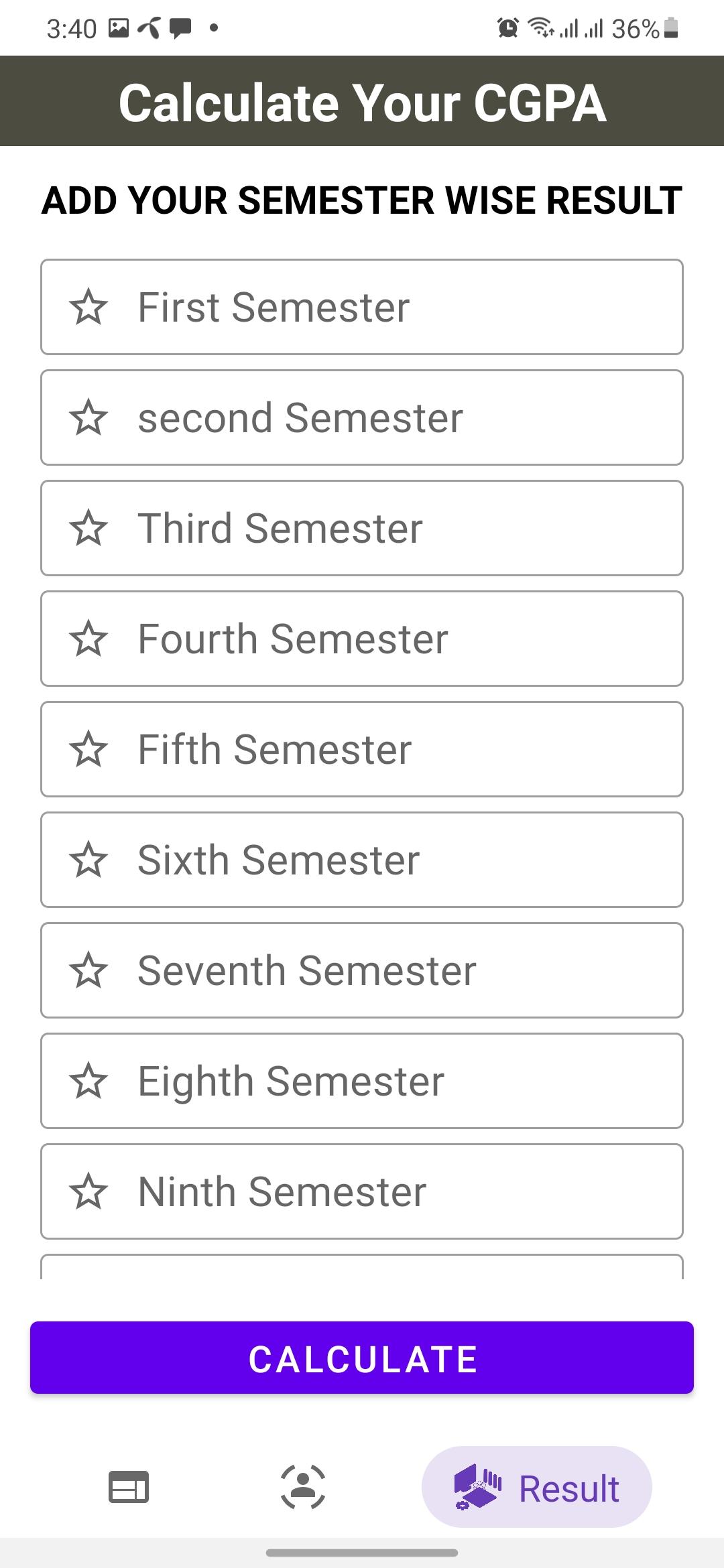Tap the star icon beside First Semester
Screen dimensions: 724x1568
tap(88, 307)
